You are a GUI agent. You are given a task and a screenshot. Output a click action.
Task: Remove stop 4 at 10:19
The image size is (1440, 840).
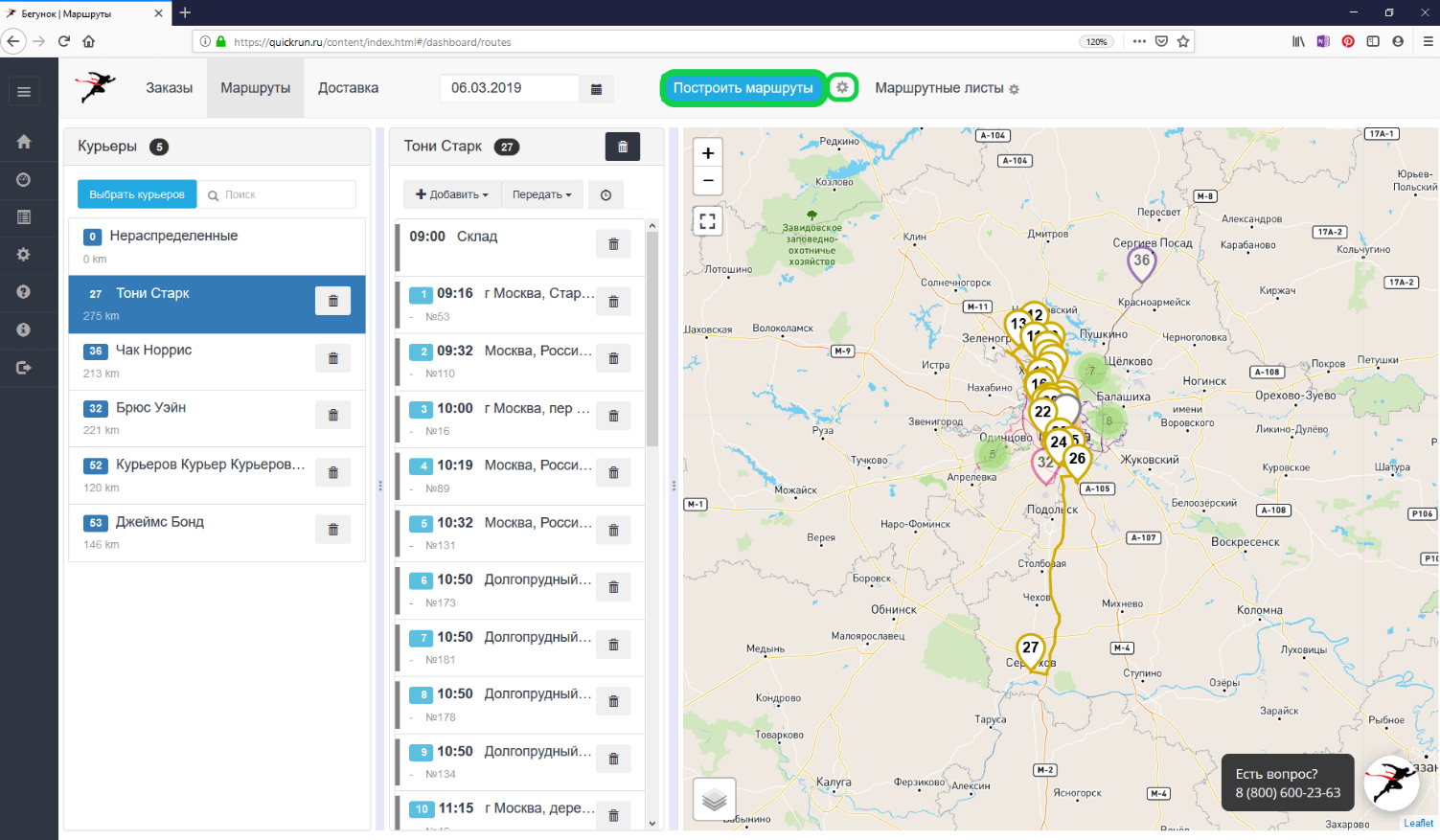click(613, 472)
